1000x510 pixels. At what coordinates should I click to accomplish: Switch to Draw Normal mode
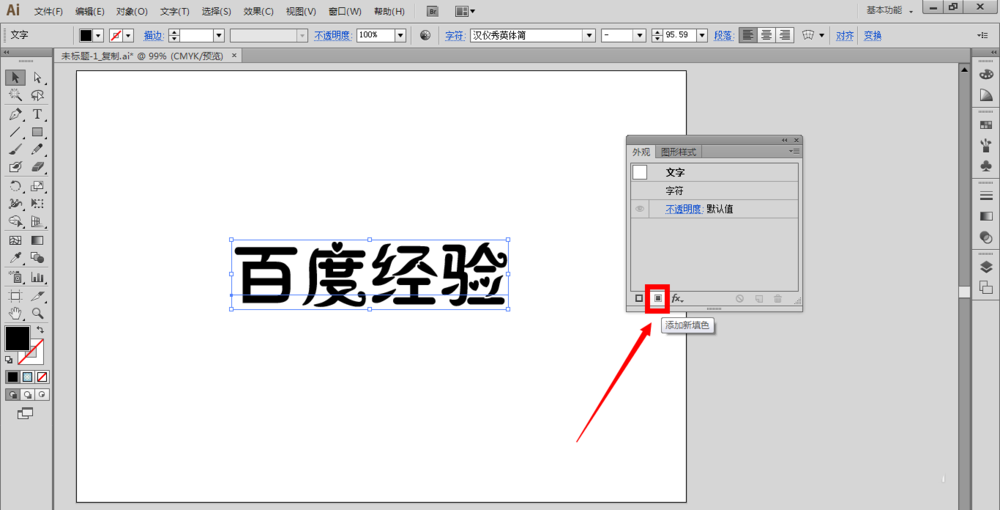tap(12, 395)
